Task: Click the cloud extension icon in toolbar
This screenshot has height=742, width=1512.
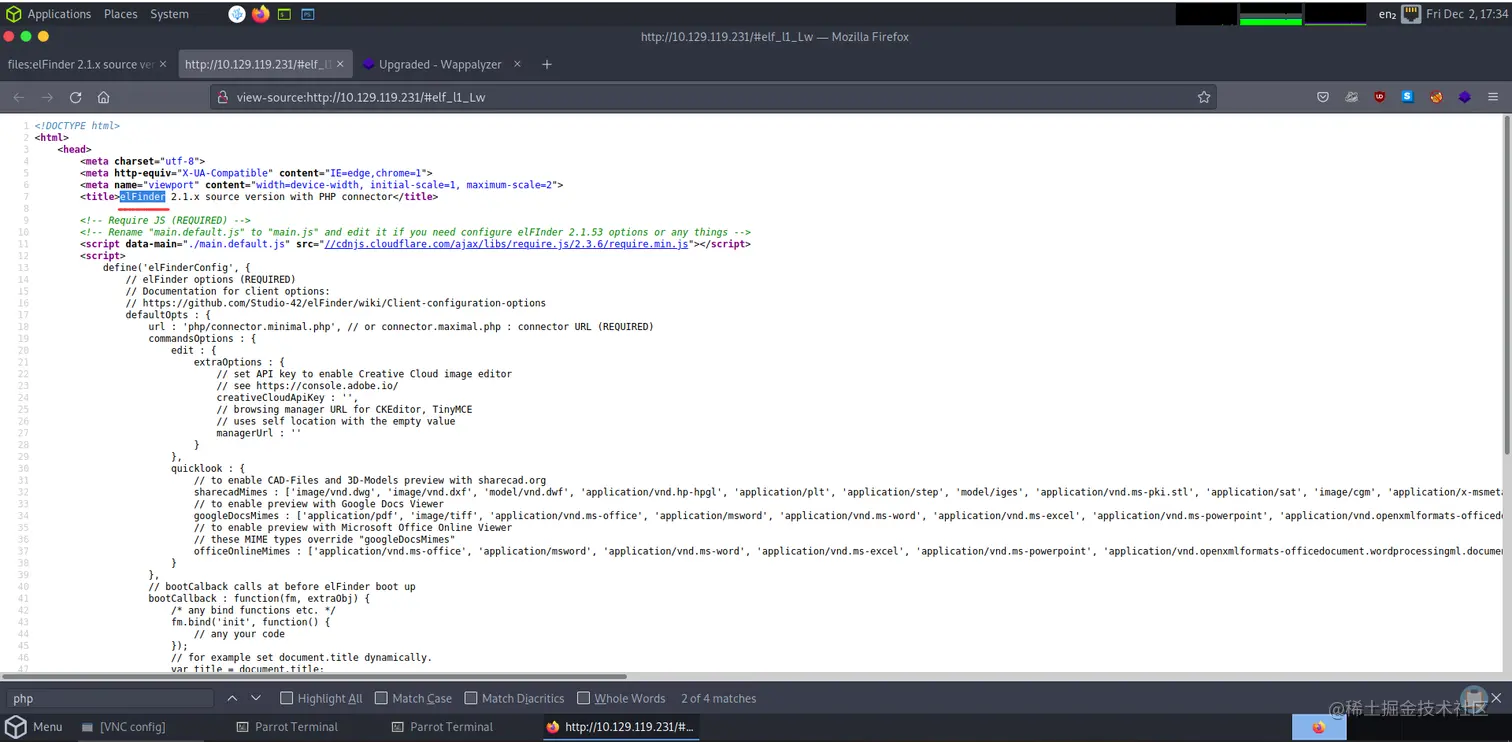Action: [1352, 97]
